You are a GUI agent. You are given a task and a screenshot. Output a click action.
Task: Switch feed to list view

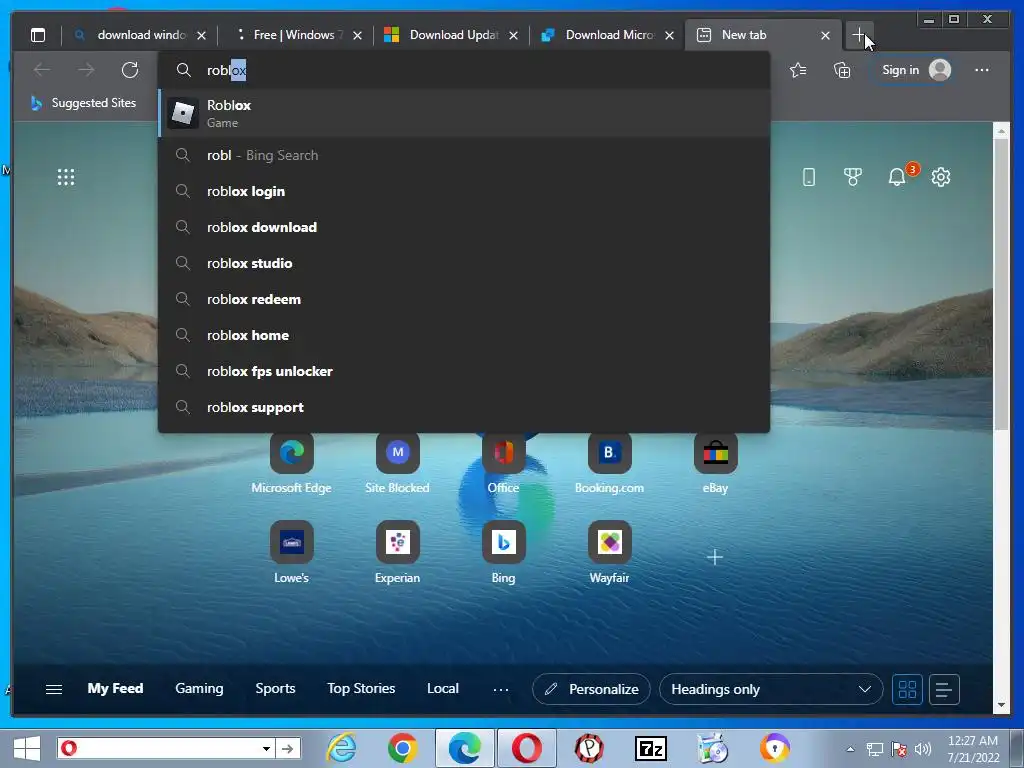click(944, 689)
